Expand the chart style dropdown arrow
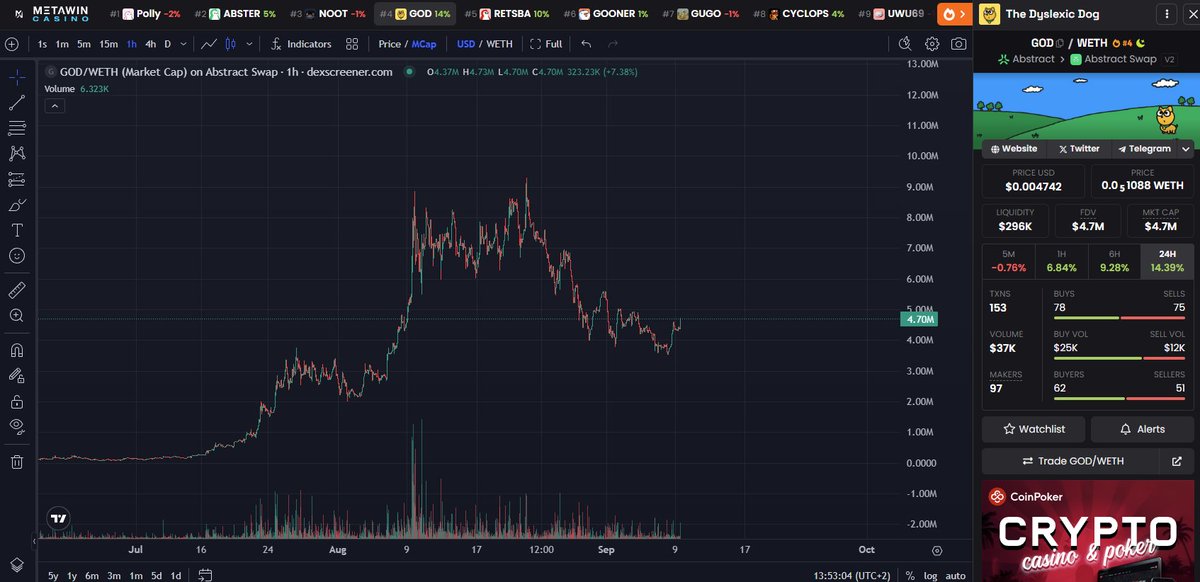 pos(249,44)
